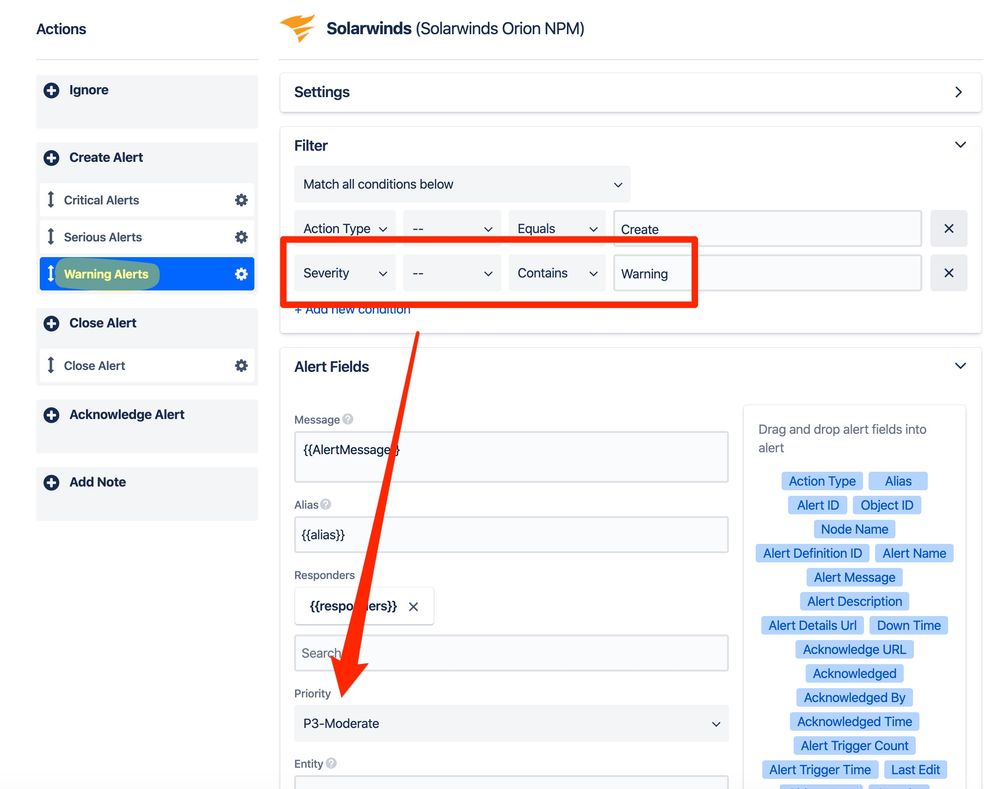Click the plus icon beside Close Alert heading

tap(52, 324)
